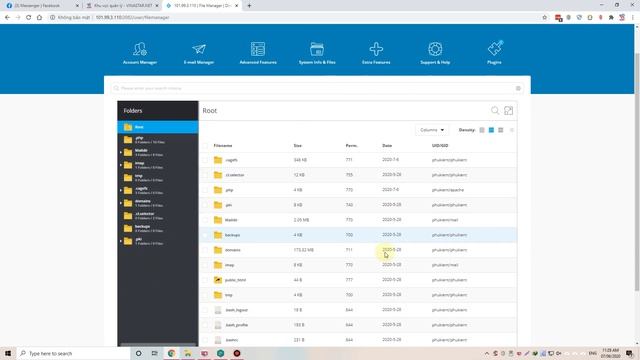Click the Chrome icon on the taskbar
Viewport: 640px width, 360px height.
(171, 353)
